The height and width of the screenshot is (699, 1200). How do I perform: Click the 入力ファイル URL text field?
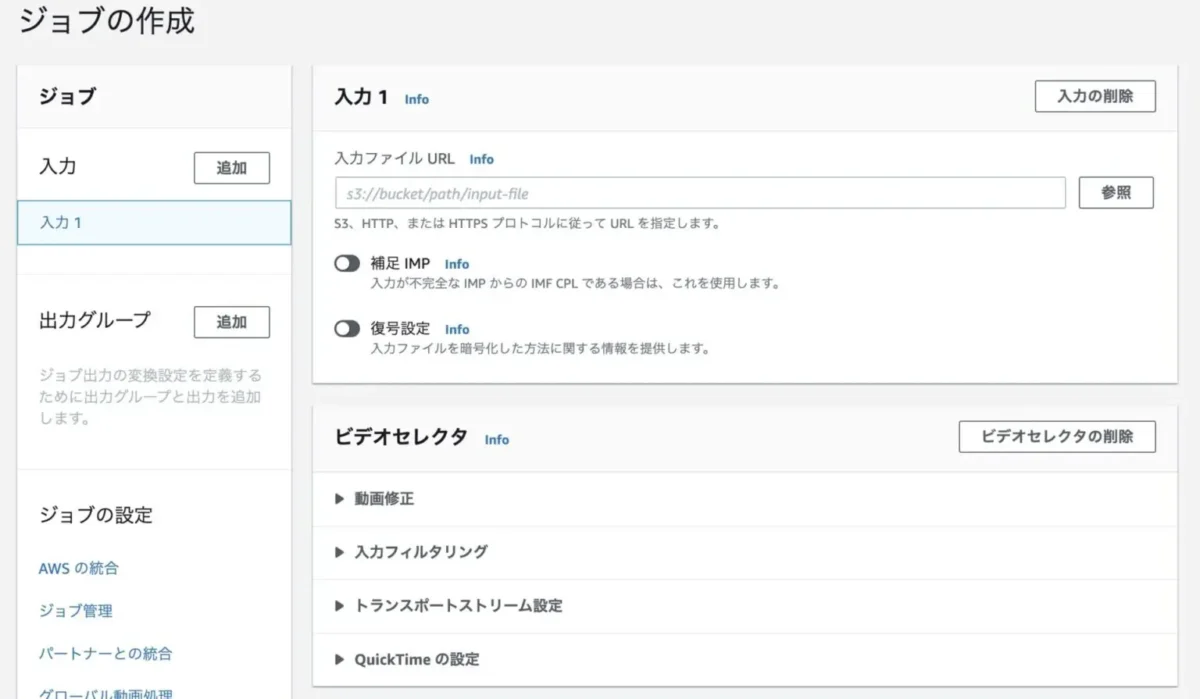coord(700,193)
